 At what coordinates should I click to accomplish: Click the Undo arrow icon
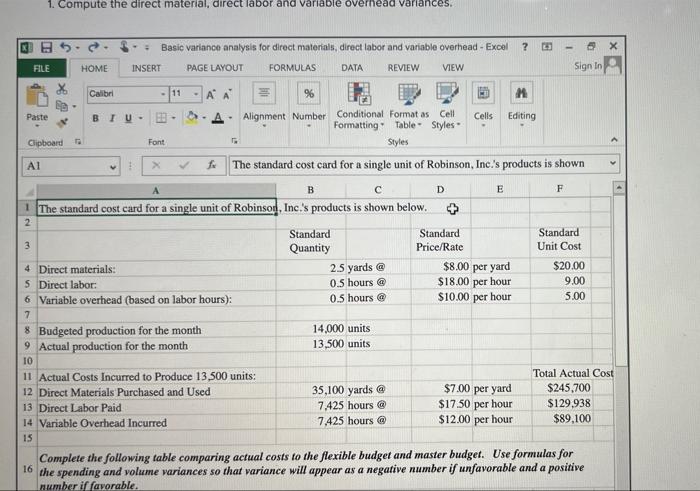tap(66, 46)
